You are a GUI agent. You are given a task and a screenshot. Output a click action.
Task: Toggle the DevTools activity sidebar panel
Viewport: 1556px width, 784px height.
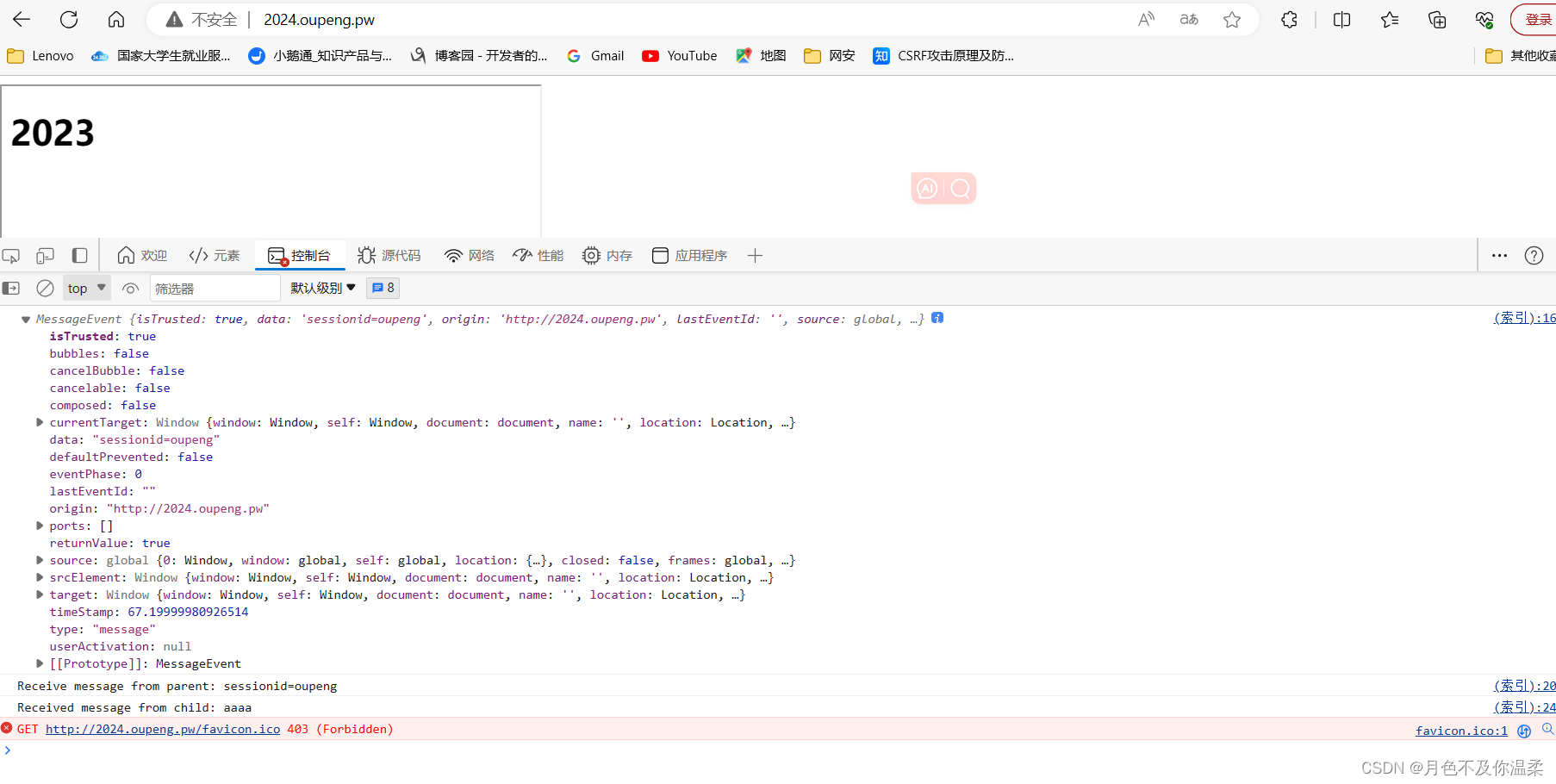(x=79, y=255)
